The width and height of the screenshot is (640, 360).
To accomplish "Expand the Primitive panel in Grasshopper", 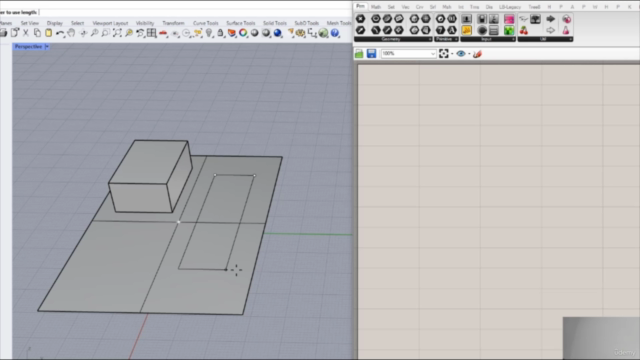I will pos(446,39).
